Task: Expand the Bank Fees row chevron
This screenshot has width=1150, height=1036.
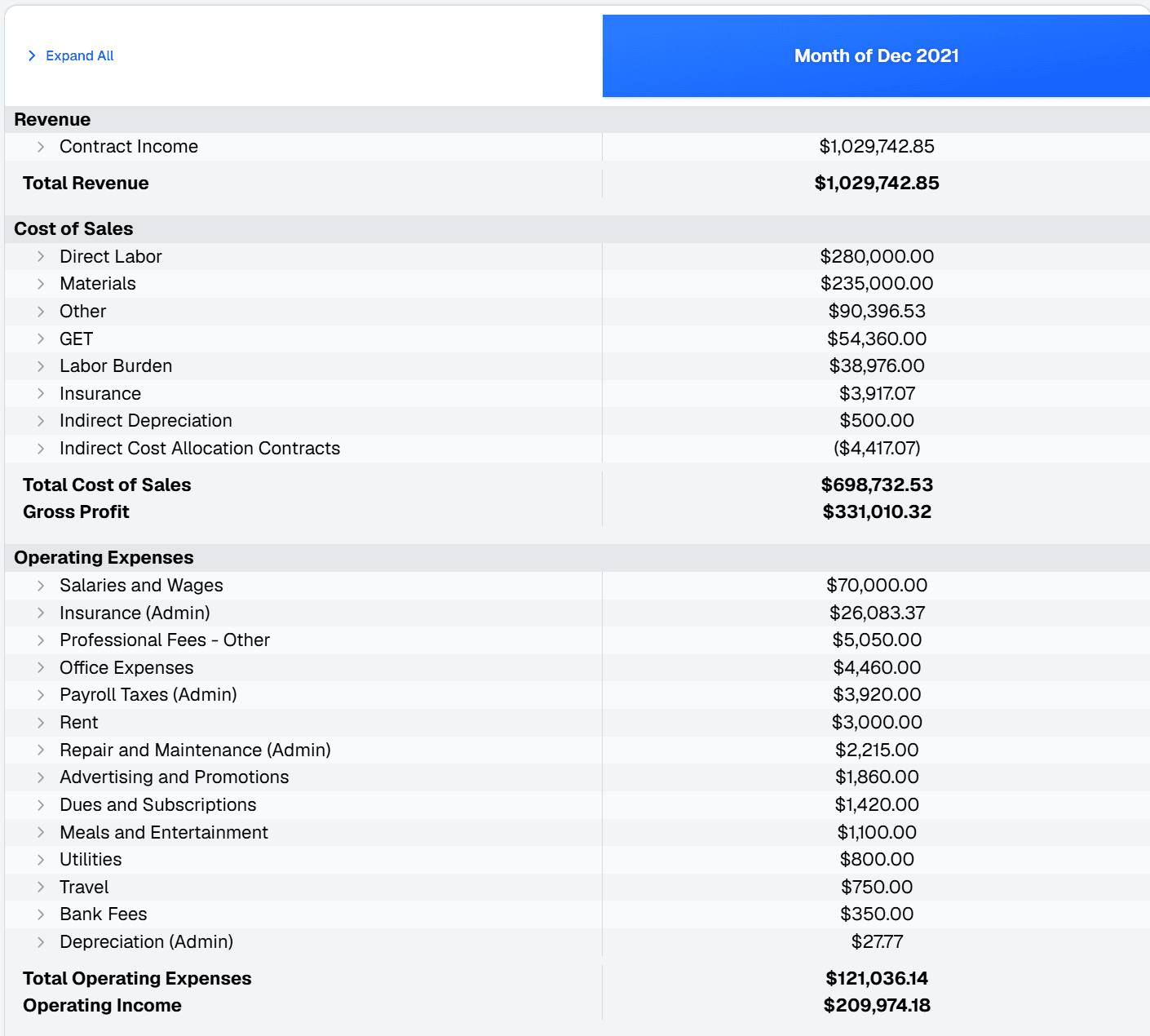Action: point(41,914)
